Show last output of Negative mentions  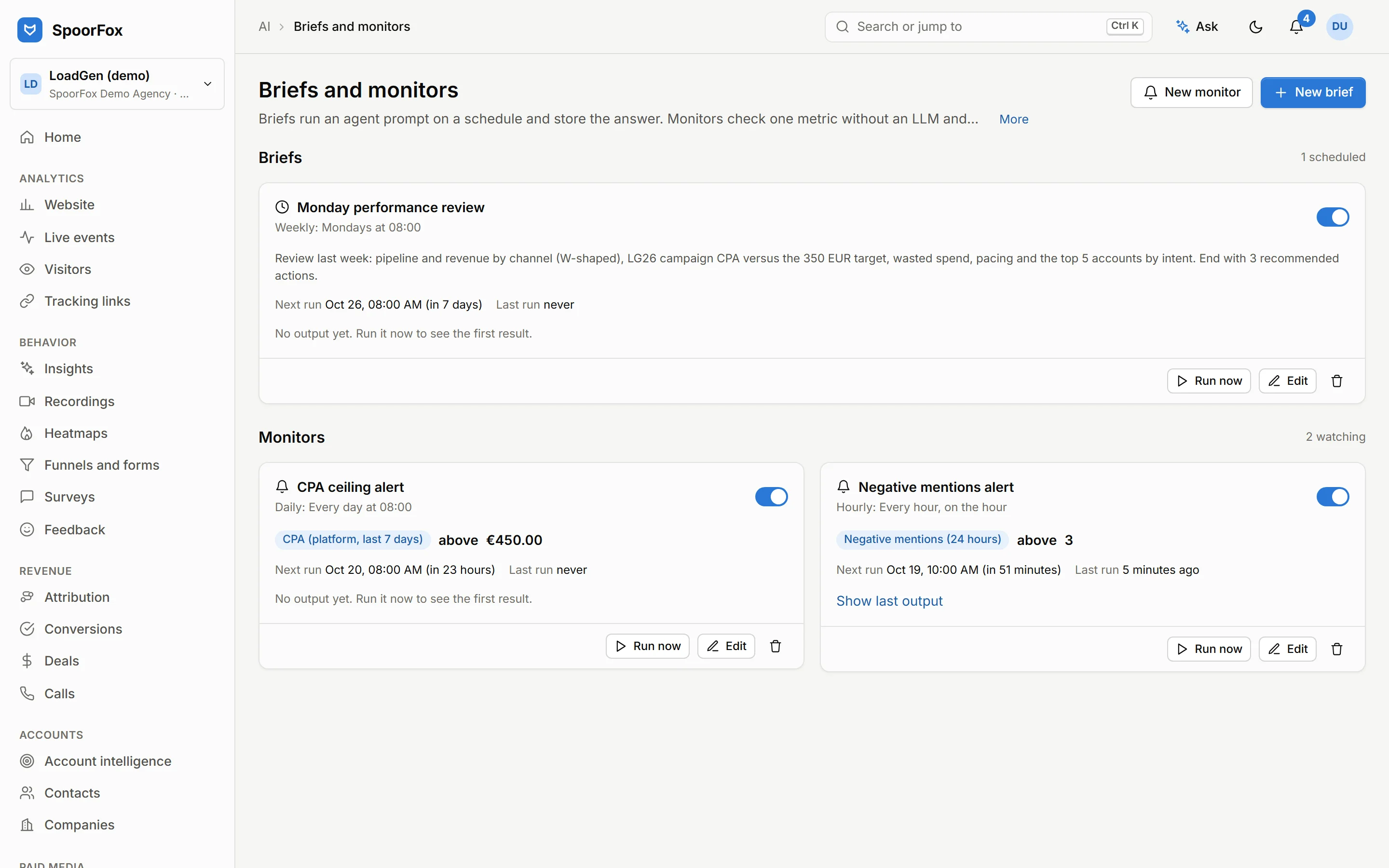point(889,601)
